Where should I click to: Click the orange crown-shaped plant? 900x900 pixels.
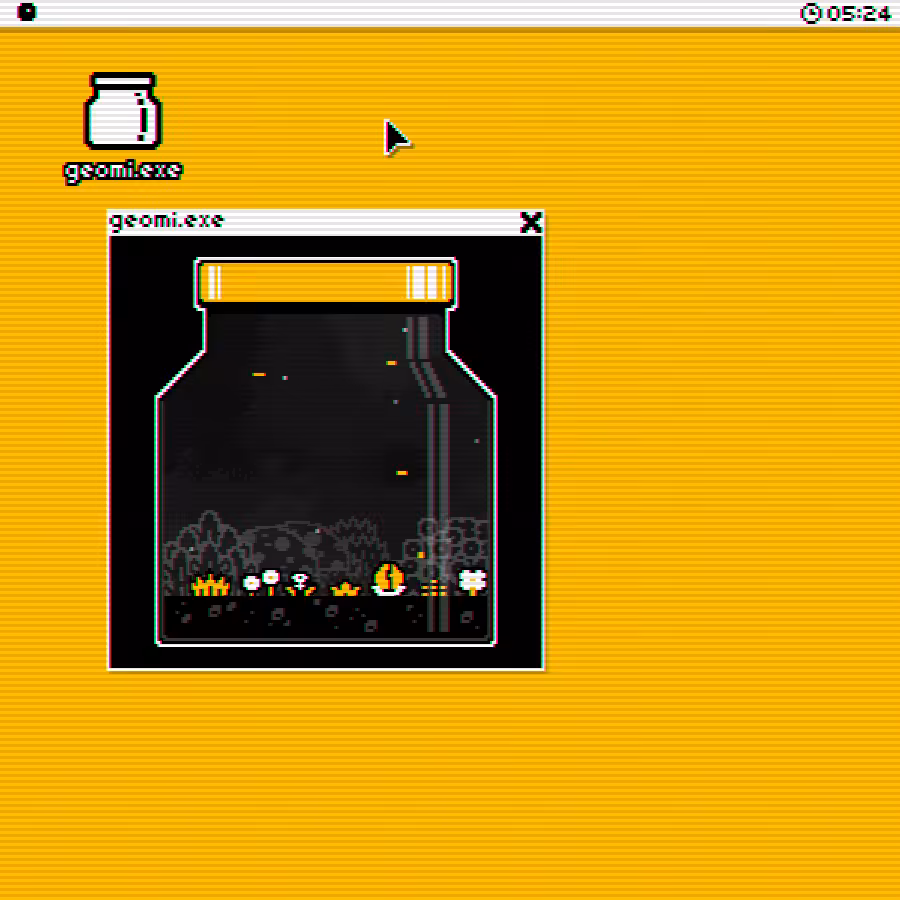pyautogui.click(x=345, y=589)
